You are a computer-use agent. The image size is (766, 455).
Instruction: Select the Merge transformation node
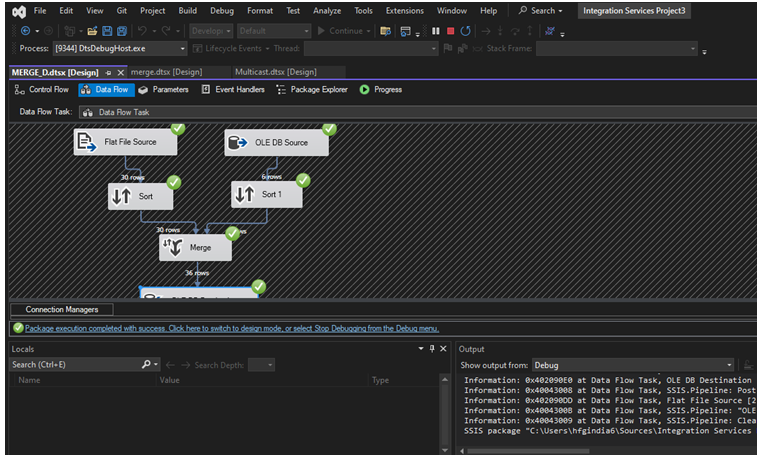(195, 248)
